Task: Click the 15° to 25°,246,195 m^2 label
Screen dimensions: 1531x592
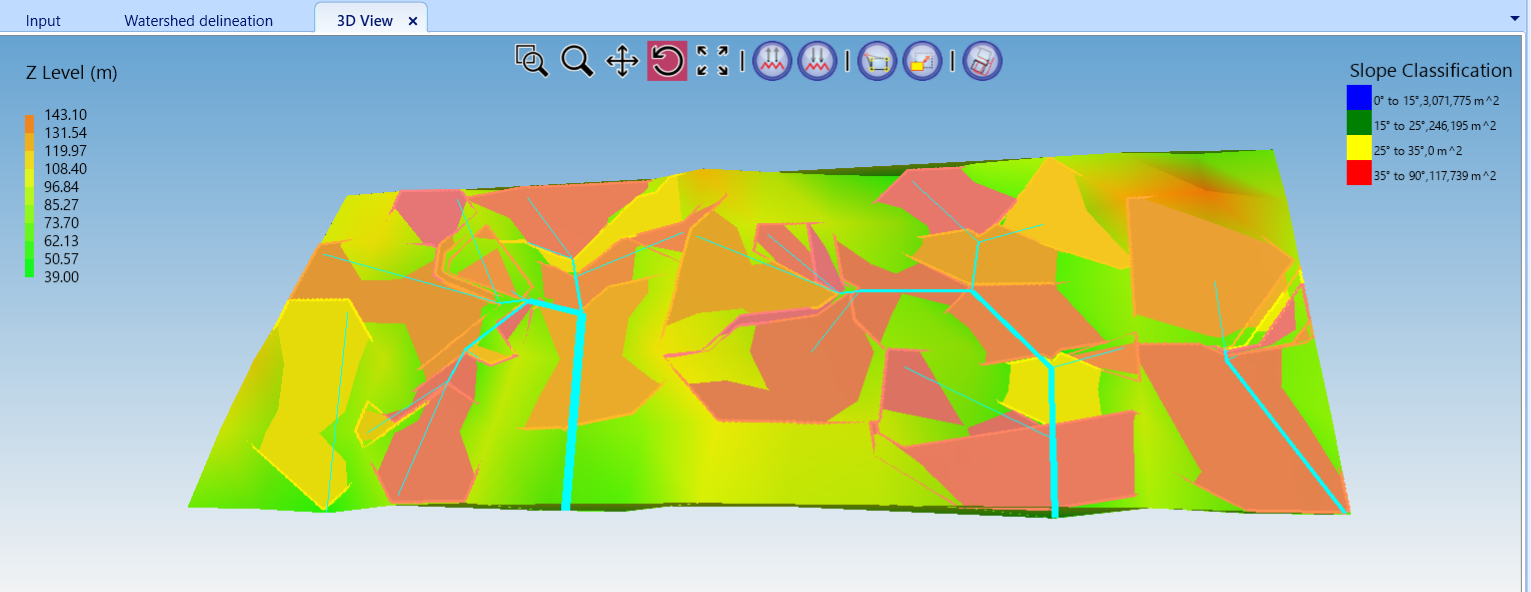Action: (x=1435, y=125)
